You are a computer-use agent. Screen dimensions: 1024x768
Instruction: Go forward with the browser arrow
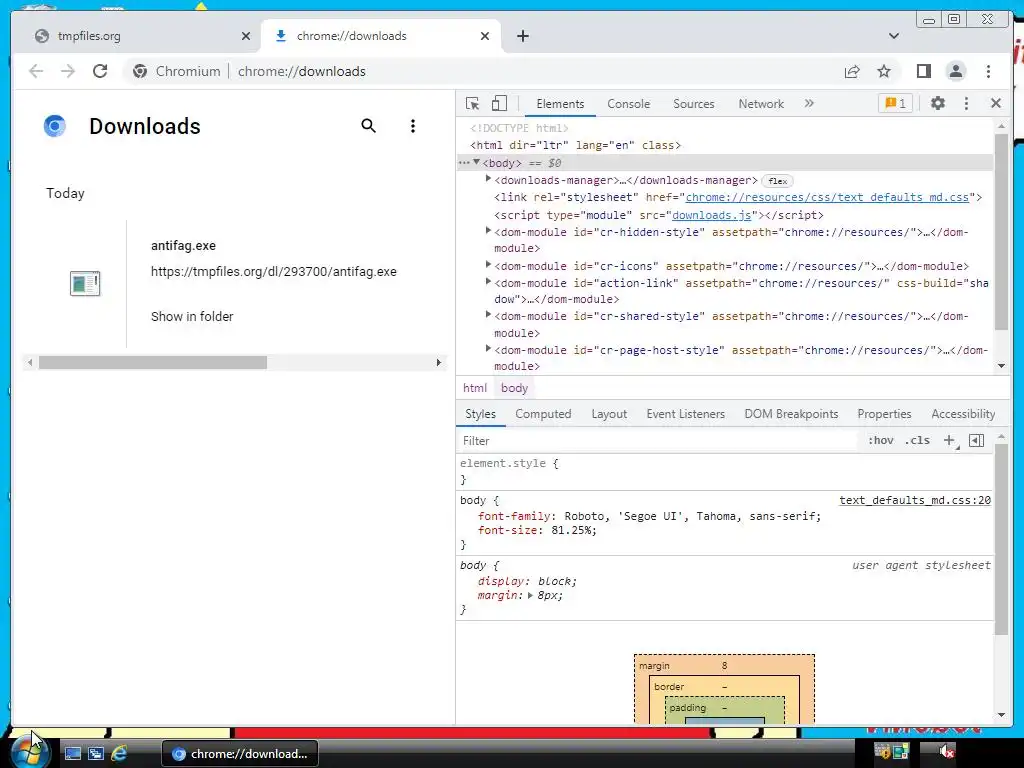pos(68,71)
